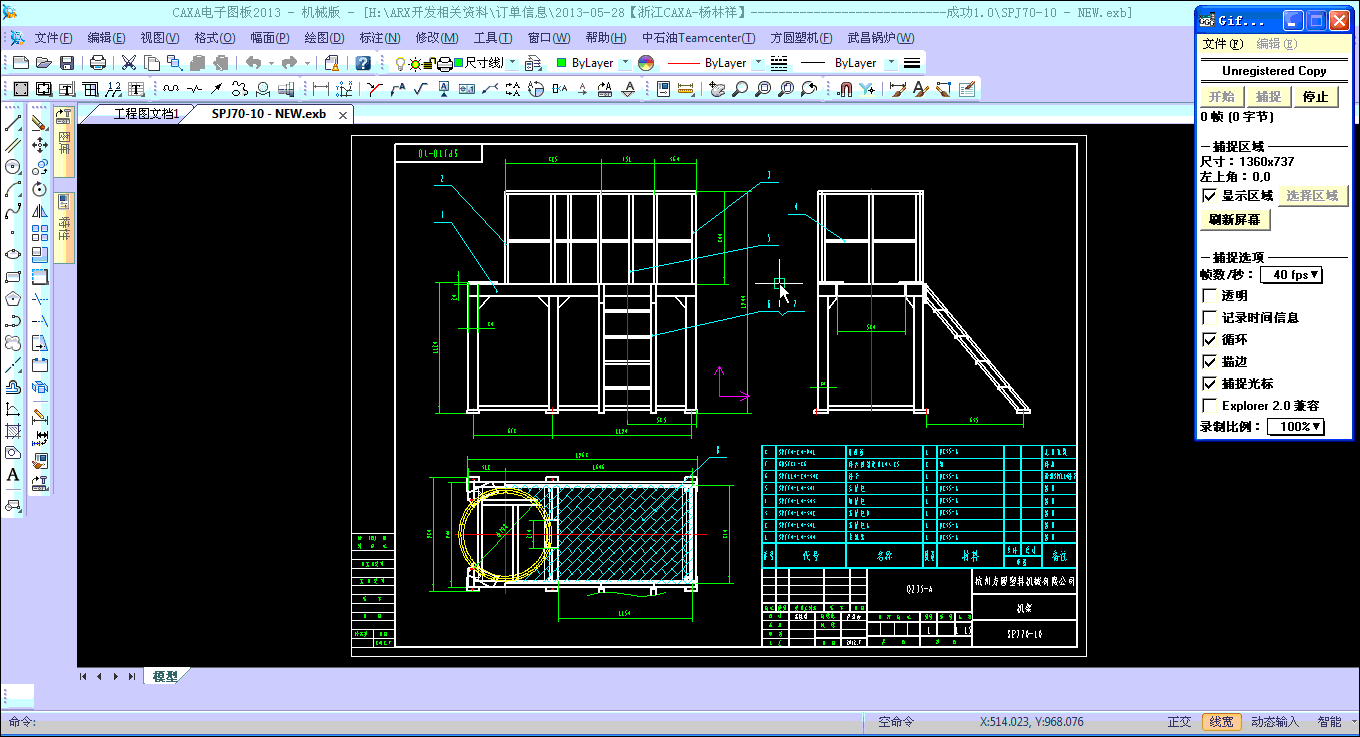Click the Print icon in toolbar

pyautogui.click(x=98, y=63)
